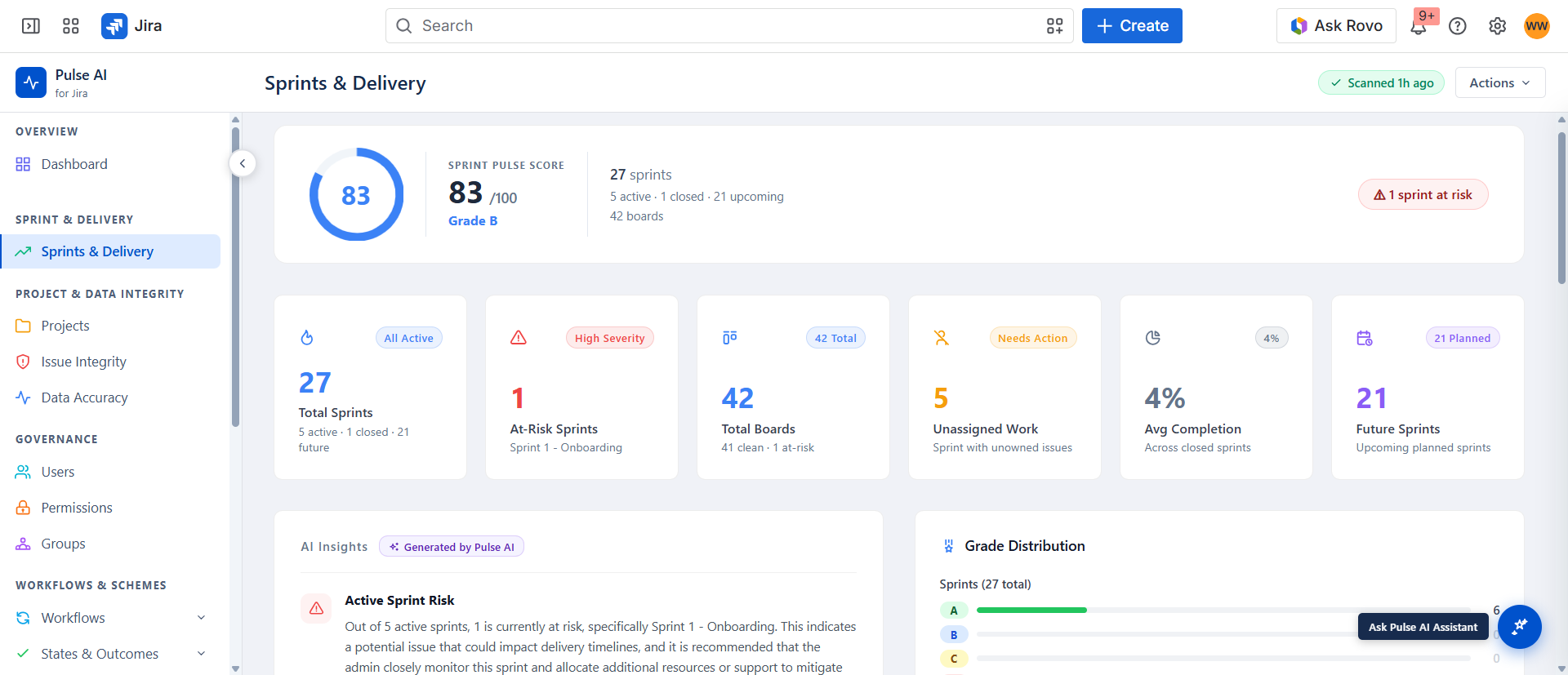This screenshot has width=1568, height=675.
Task: Click the Active Sprint Risk warning icon
Action: (x=316, y=608)
